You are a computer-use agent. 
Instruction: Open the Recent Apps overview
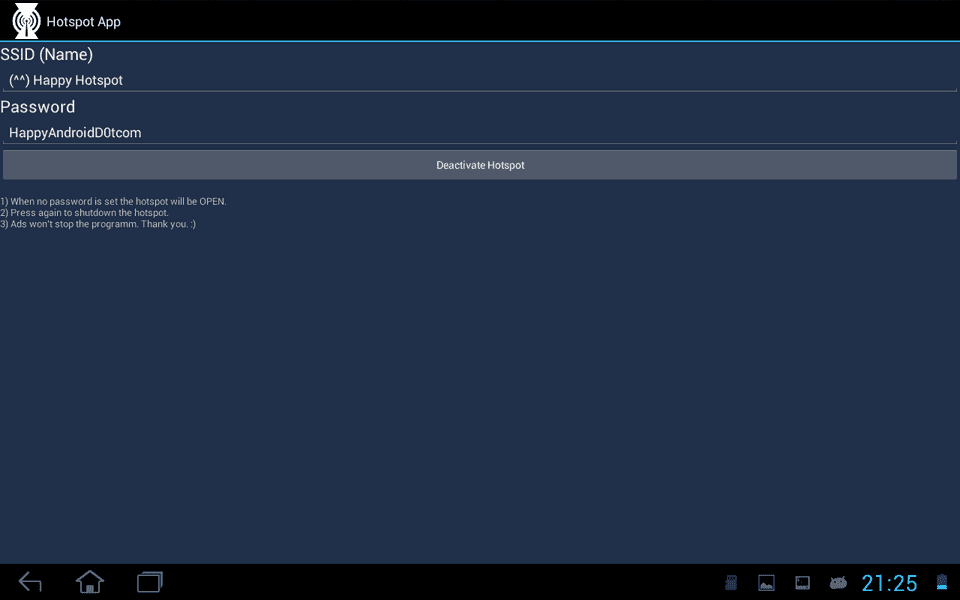150,582
